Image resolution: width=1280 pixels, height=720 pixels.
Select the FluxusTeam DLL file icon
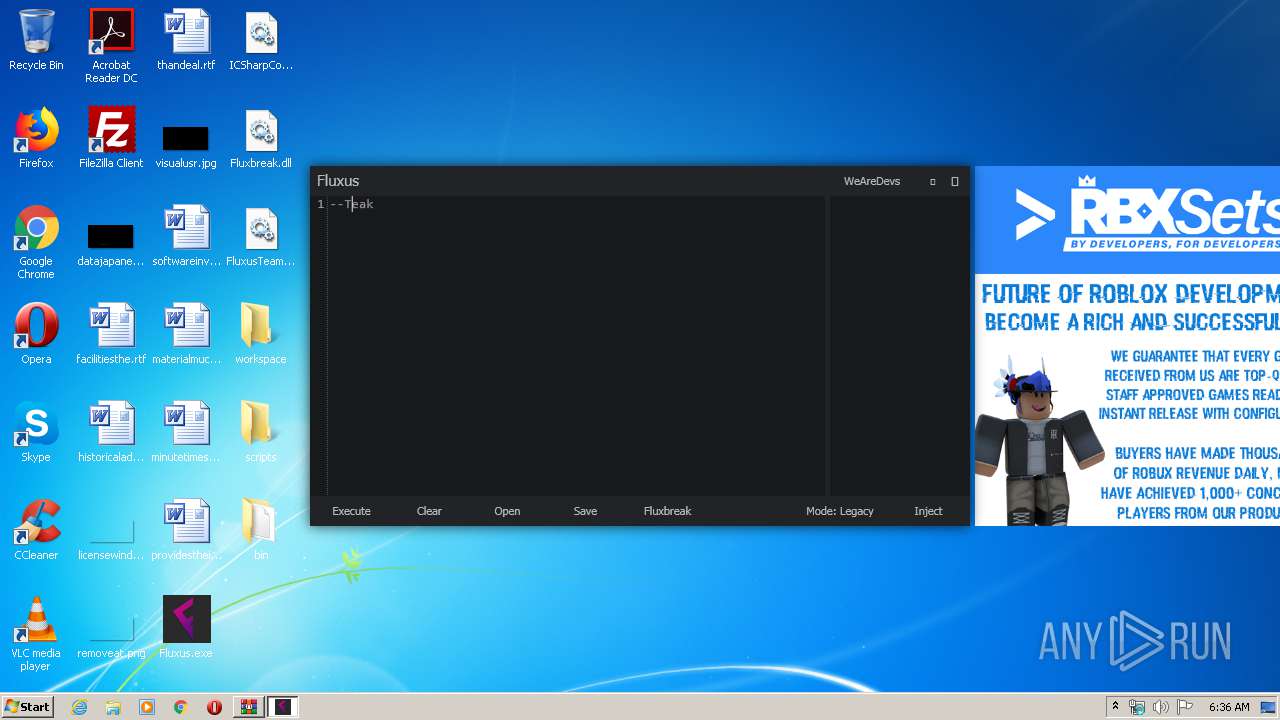pyautogui.click(x=261, y=236)
